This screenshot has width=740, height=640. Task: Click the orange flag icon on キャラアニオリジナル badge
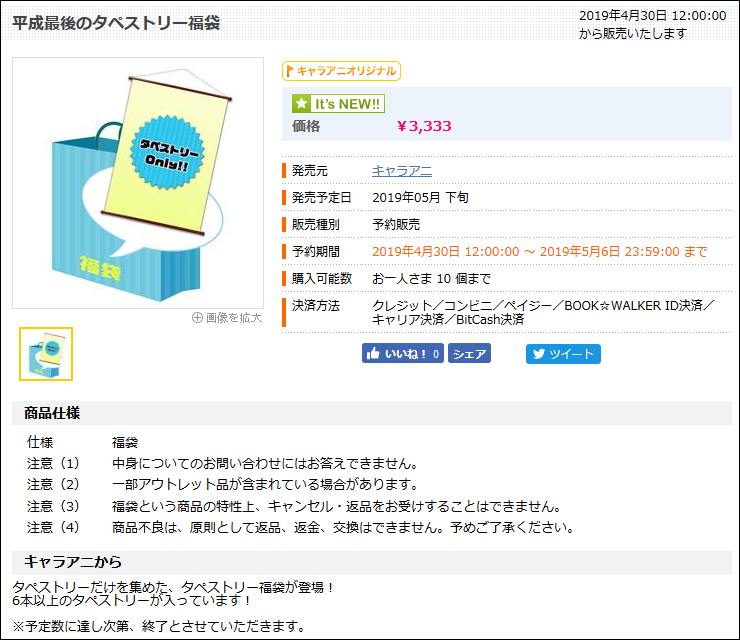coord(290,71)
